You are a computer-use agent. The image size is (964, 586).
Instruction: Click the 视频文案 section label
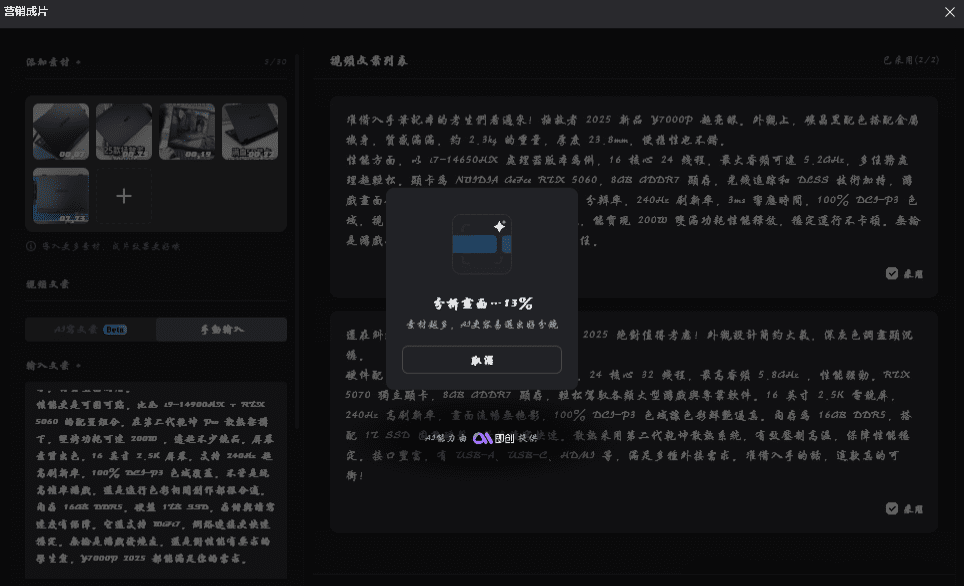coord(48,284)
